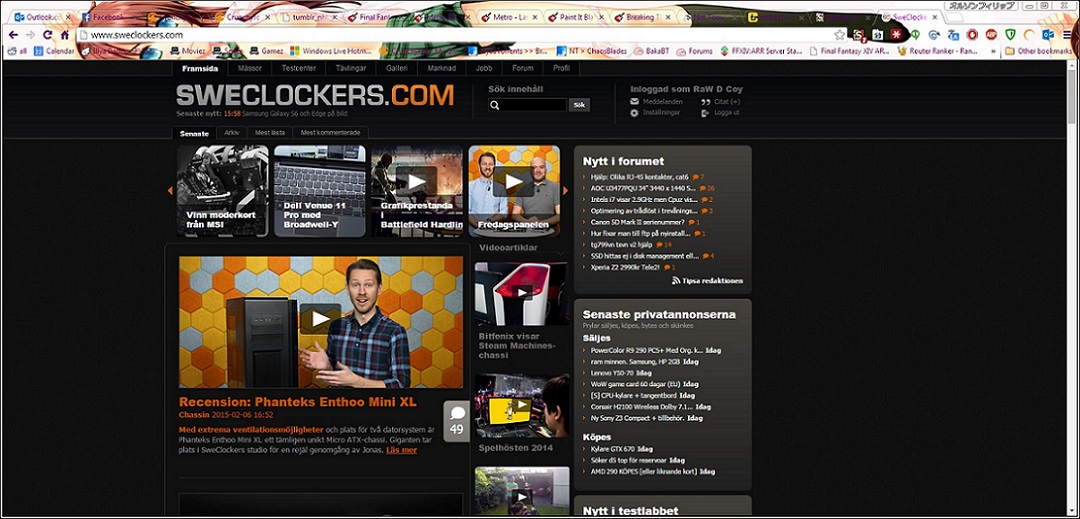Open the translate extension icon
Viewport: 1080px width, 519px height.
click(x=953, y=34)
